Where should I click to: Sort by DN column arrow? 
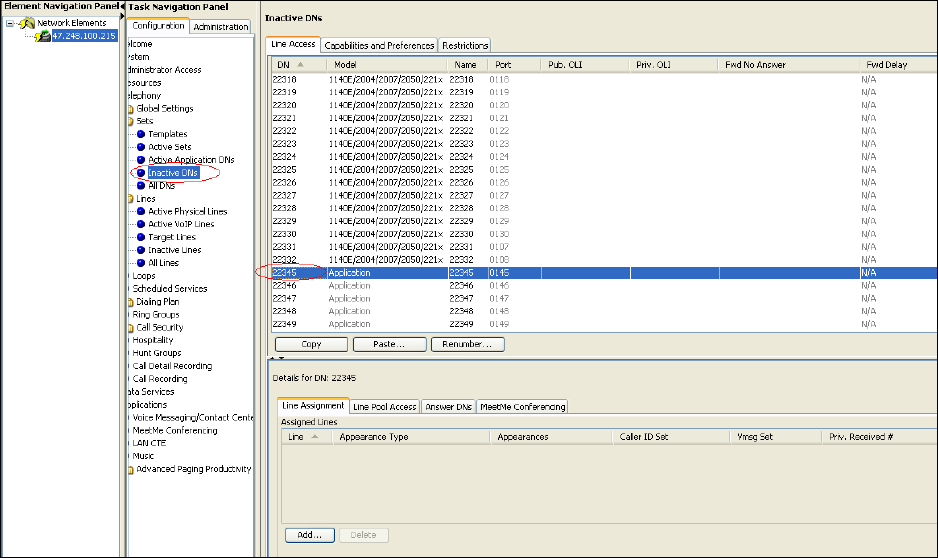[x=302, y=65]
